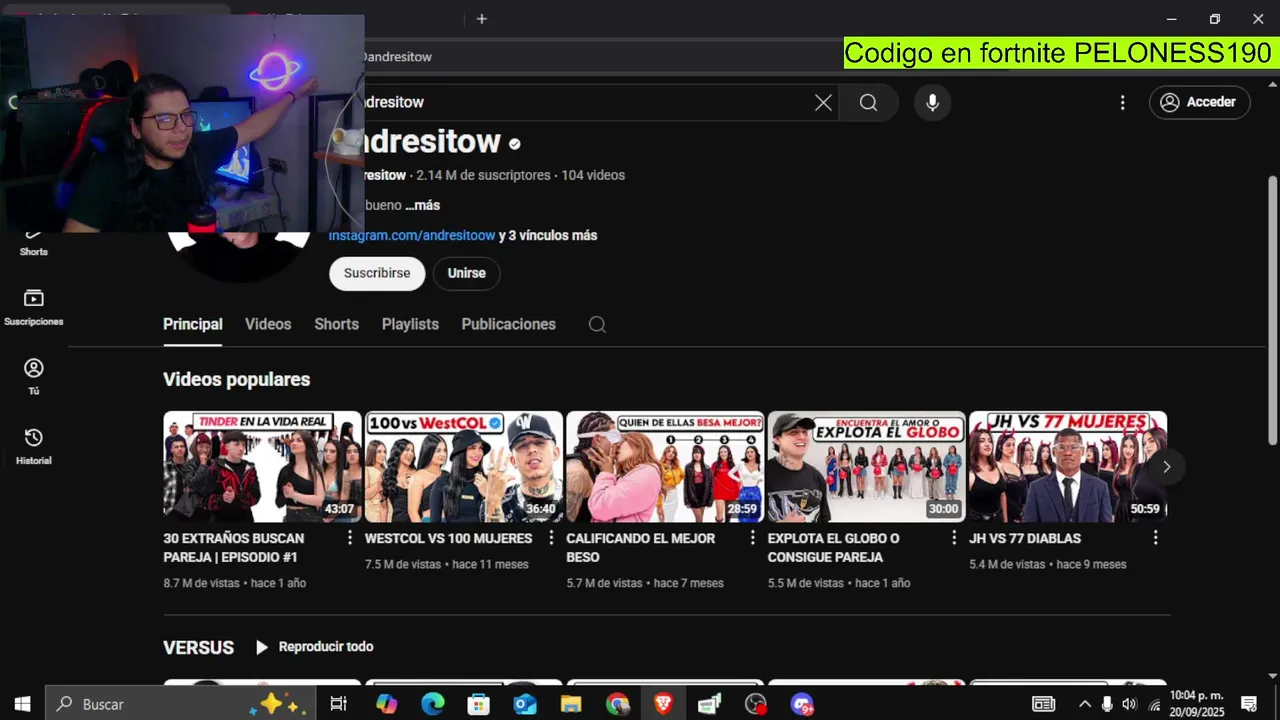This screenshot has width=1280, height=720.
Task: Start voice search with microphone
Action: [932, 102]
